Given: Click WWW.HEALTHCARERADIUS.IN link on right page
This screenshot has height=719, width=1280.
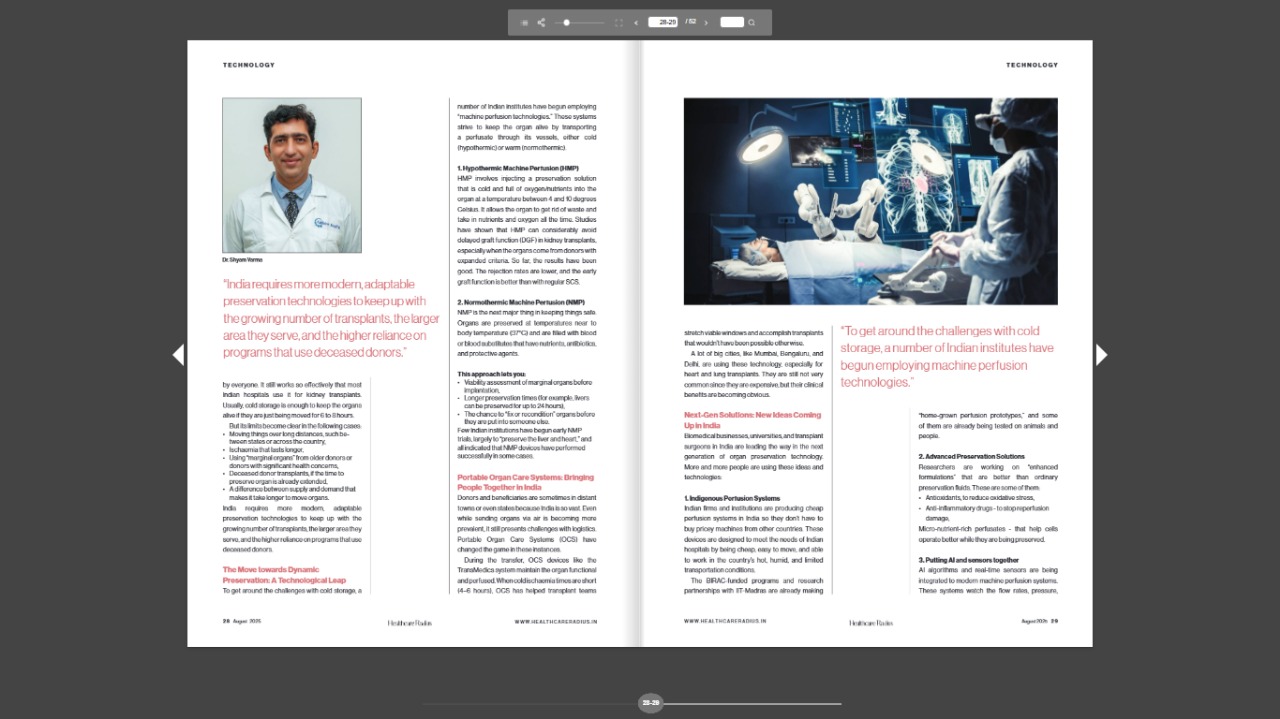Looking at the screenshot, I should pos(725,621).
